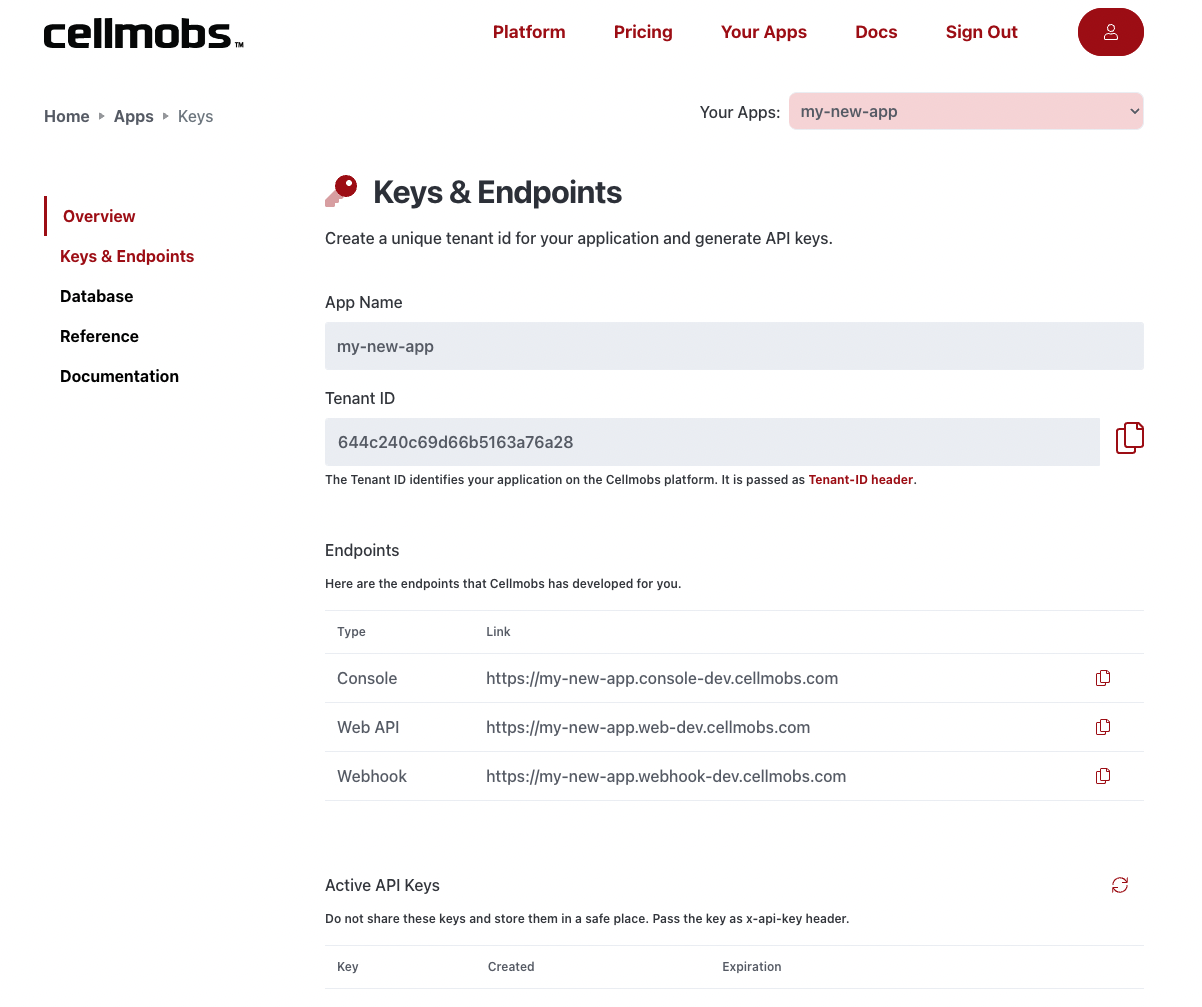Select Overview in the sidebar

99,216
